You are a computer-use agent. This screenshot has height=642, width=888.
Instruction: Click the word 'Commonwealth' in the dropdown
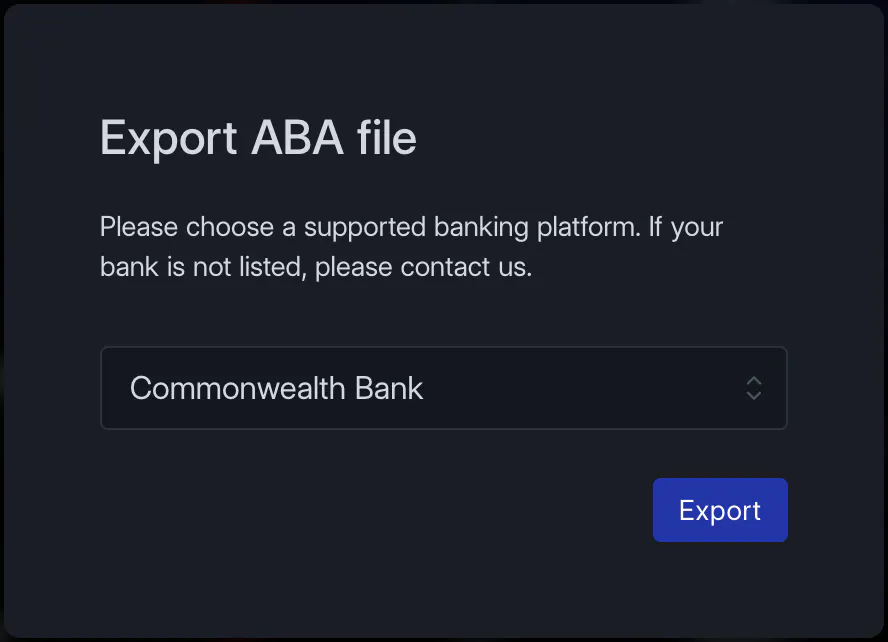[x=238, y=388]
